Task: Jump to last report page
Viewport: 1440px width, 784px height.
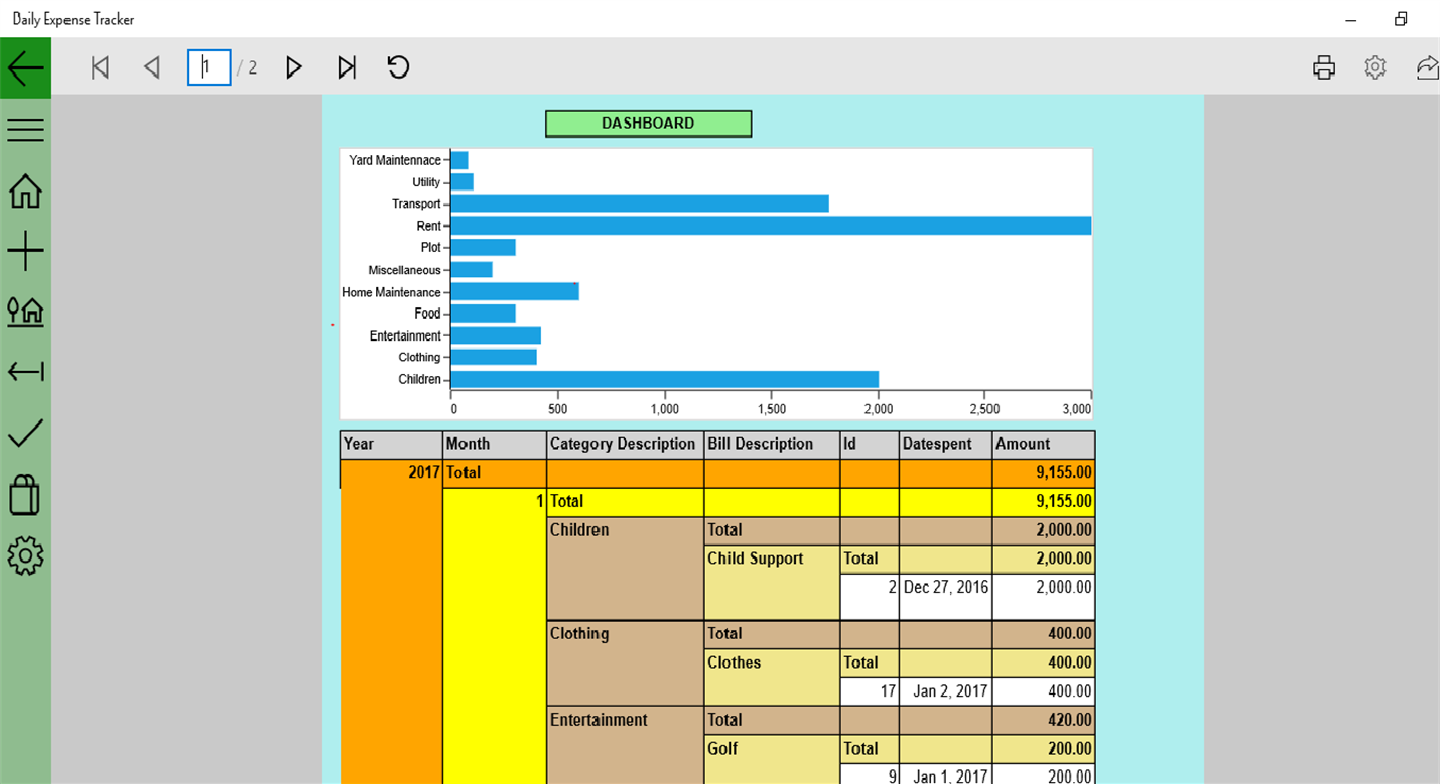Action: point(347,67)
